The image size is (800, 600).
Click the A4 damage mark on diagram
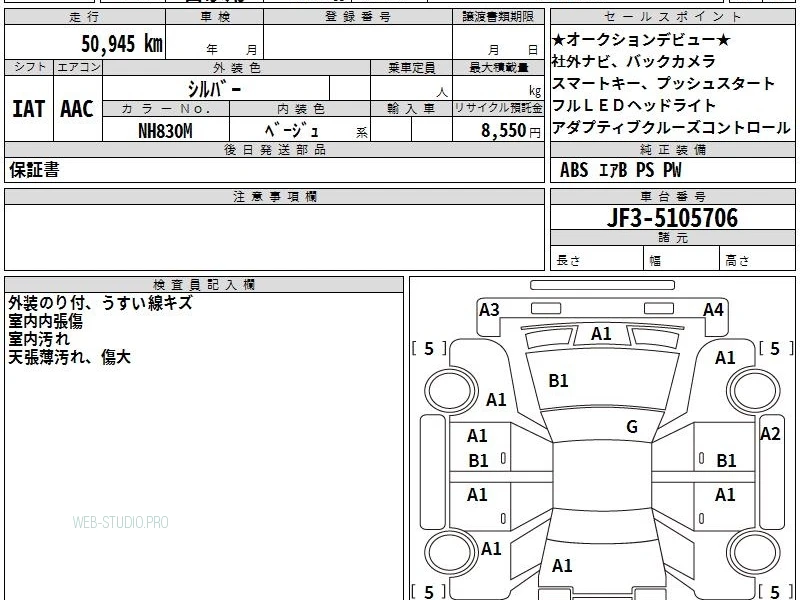click(x=713, y=310)
